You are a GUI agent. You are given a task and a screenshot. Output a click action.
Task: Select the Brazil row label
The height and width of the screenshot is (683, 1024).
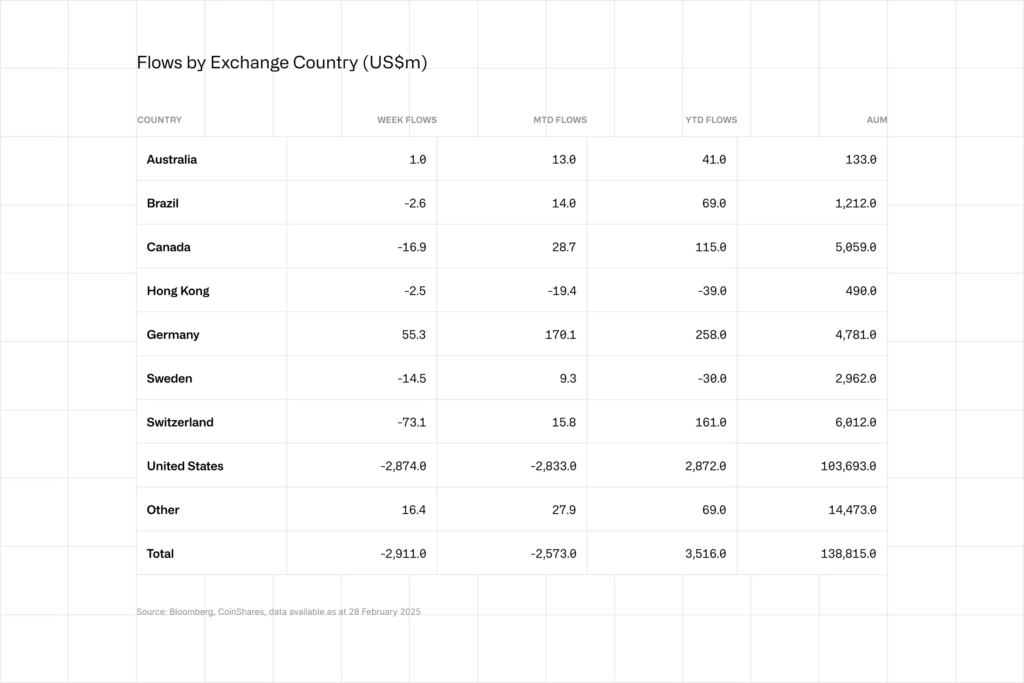(163, 203)
